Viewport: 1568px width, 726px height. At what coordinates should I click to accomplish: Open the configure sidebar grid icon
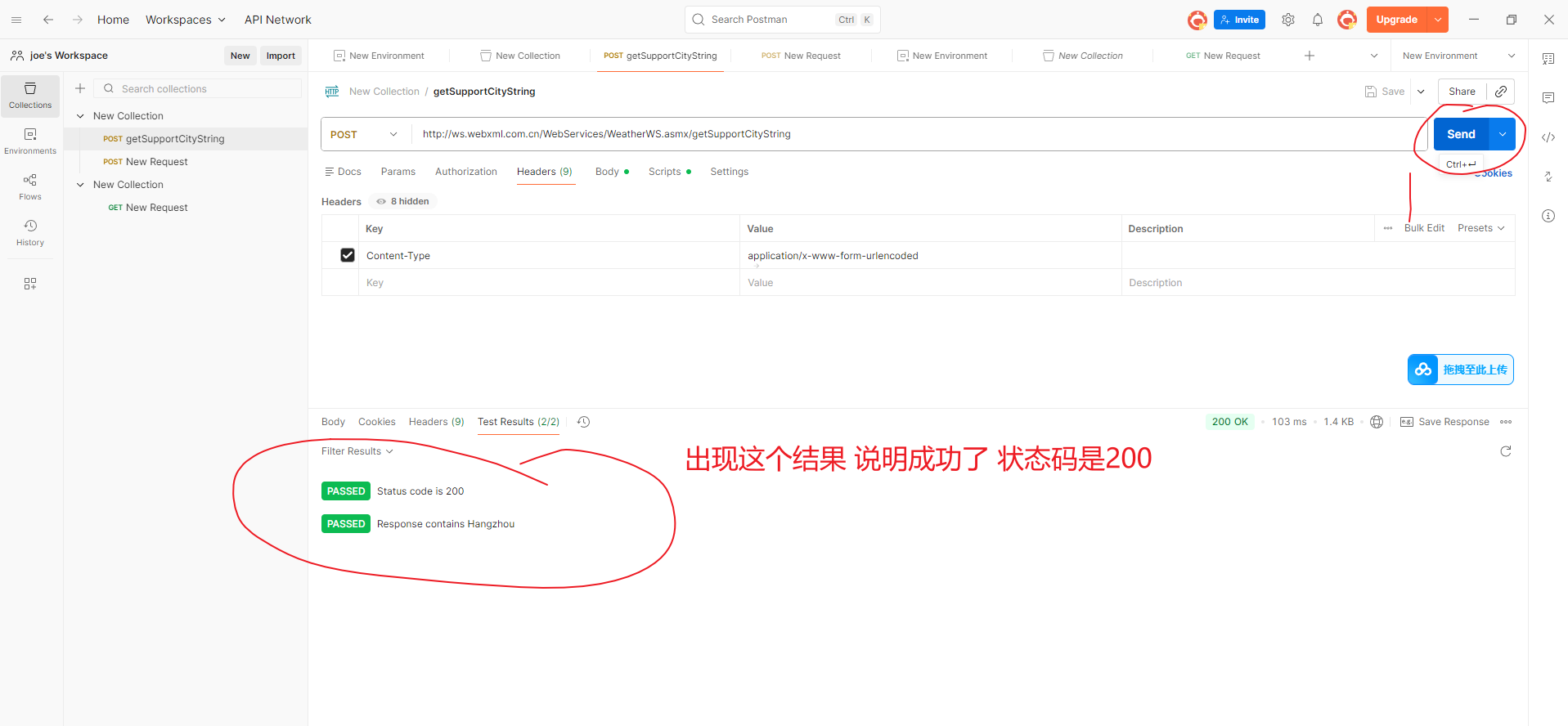30,284
